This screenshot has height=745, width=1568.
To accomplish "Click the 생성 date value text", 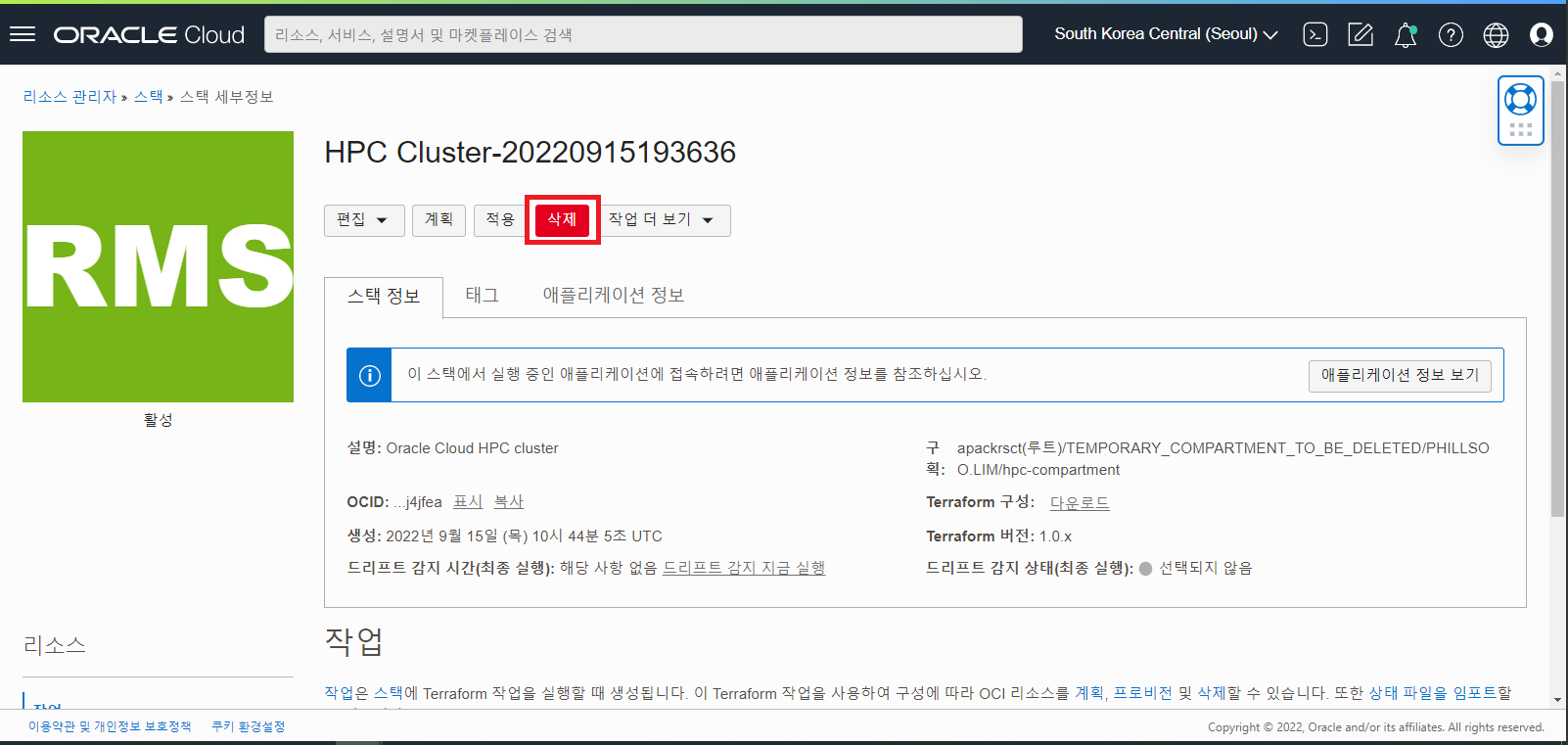I will tap(524, 536).
